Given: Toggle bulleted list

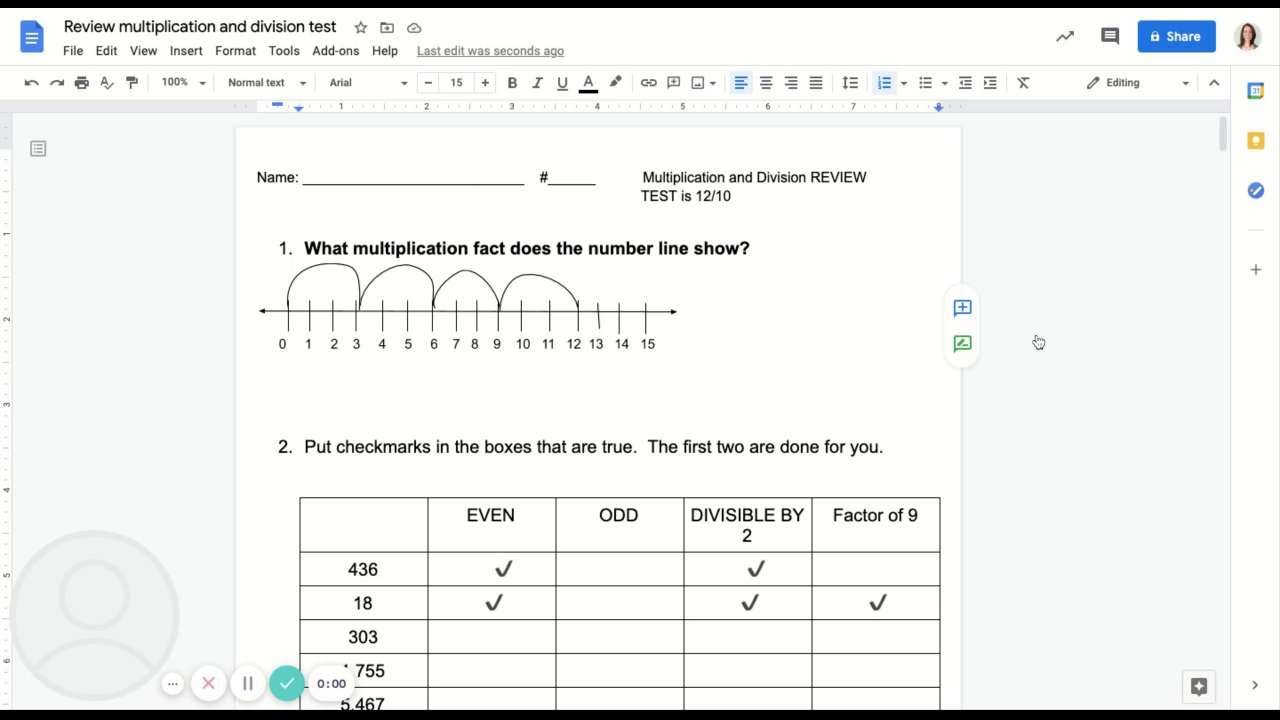Looking at the screenshot, I should coord(925,83).
